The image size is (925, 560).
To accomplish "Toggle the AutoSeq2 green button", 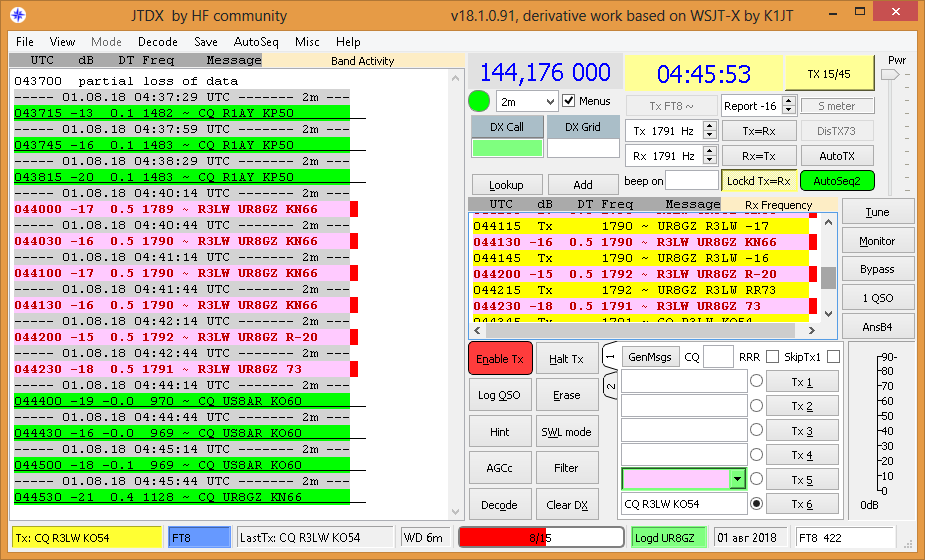I will click(836, 181).
